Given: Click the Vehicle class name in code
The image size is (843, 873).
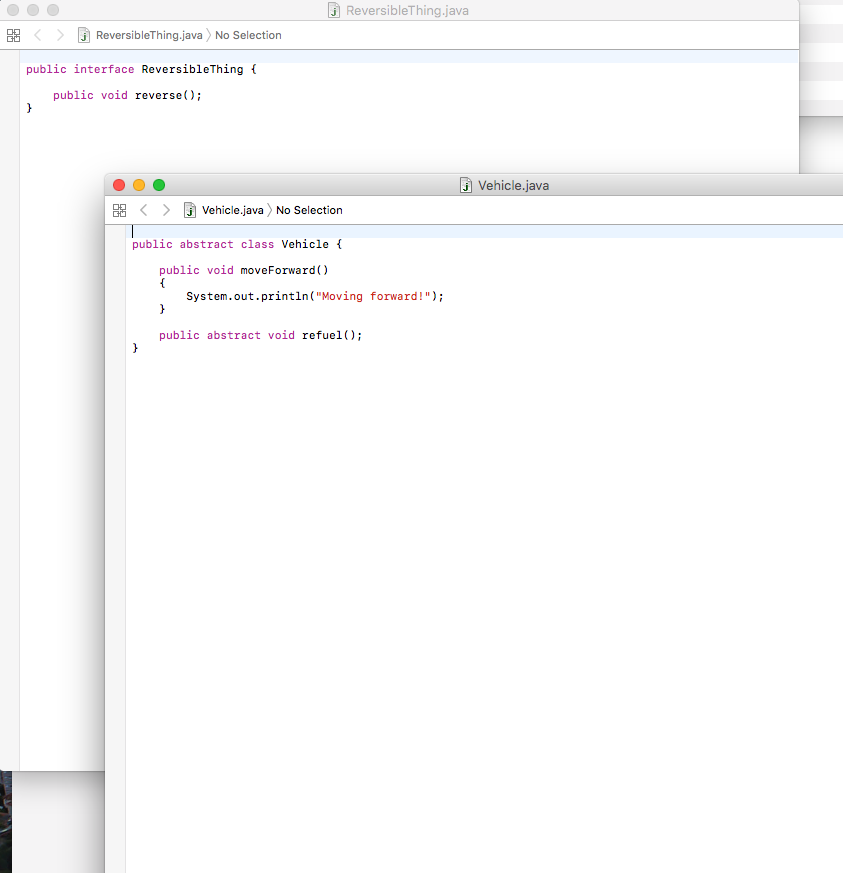Looking at the screenshot, I should 305,244.
